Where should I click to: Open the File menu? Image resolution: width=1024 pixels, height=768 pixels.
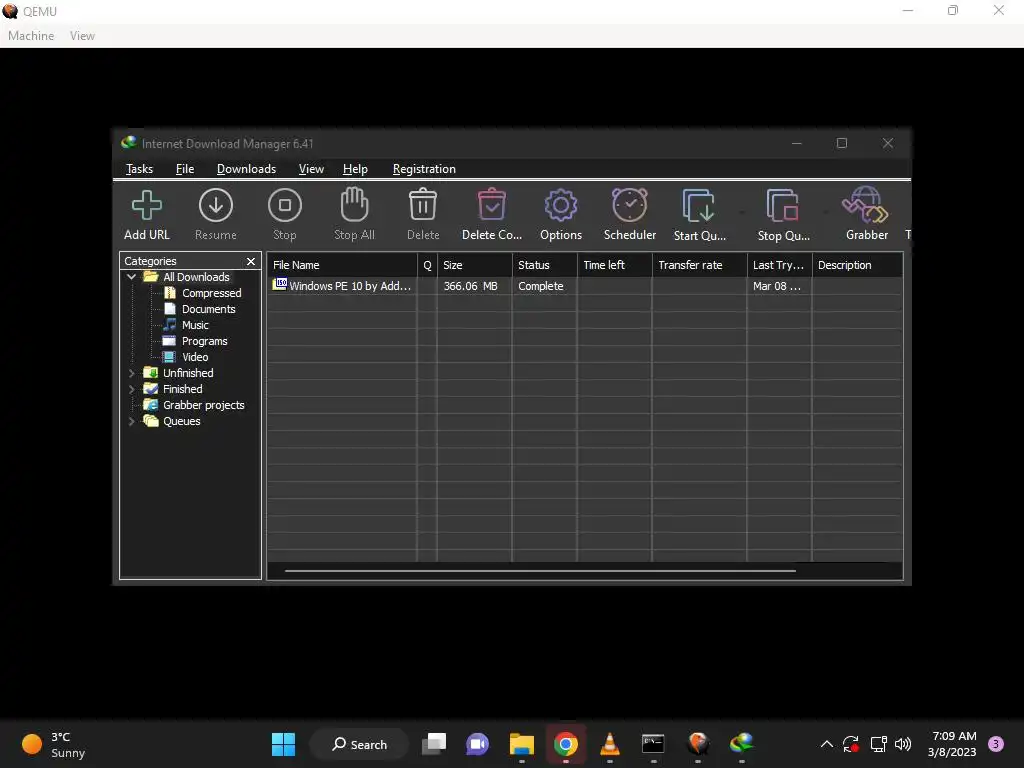(x=185, y=169)
